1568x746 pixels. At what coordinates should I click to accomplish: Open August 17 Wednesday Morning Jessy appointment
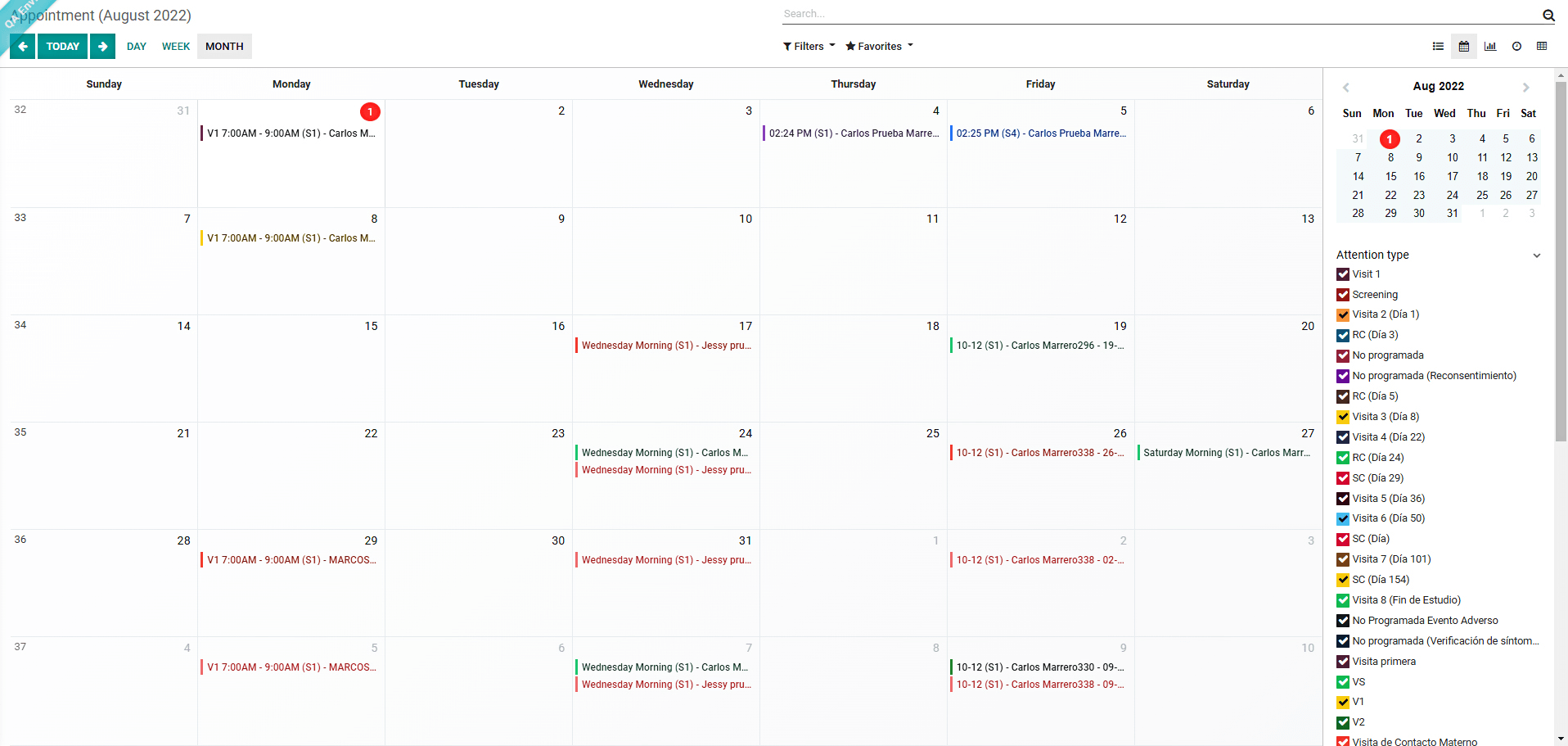click(x=665, y=346)
